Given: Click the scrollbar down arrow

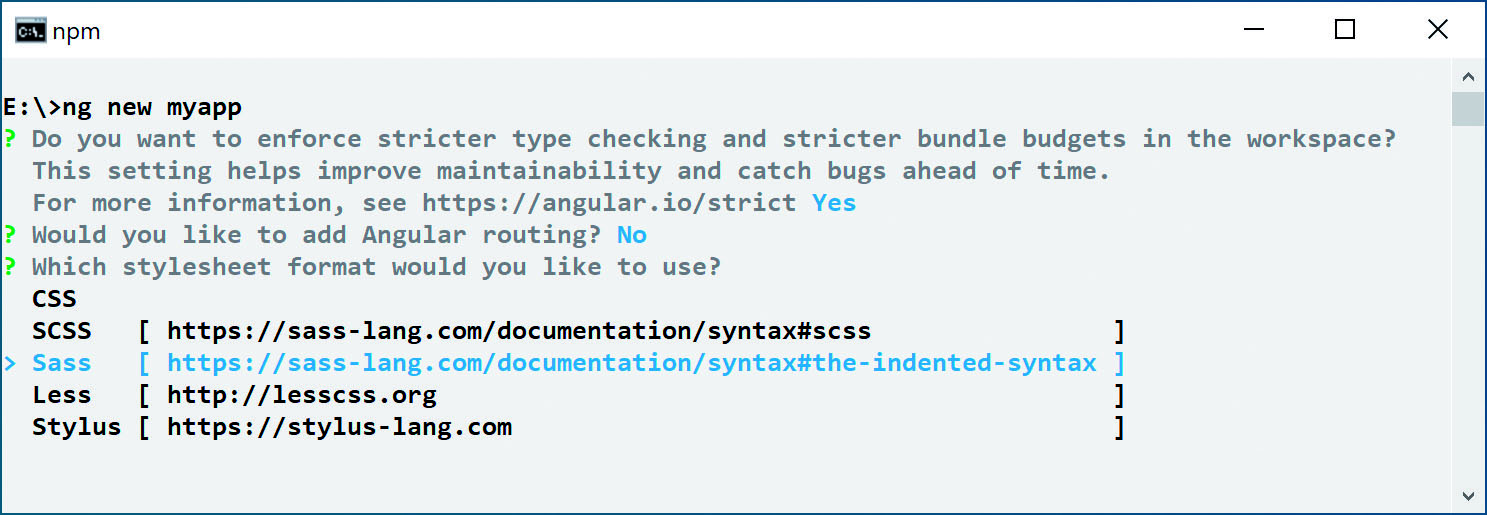Looking at the screenshot, I should click(x=1468, y=495).
